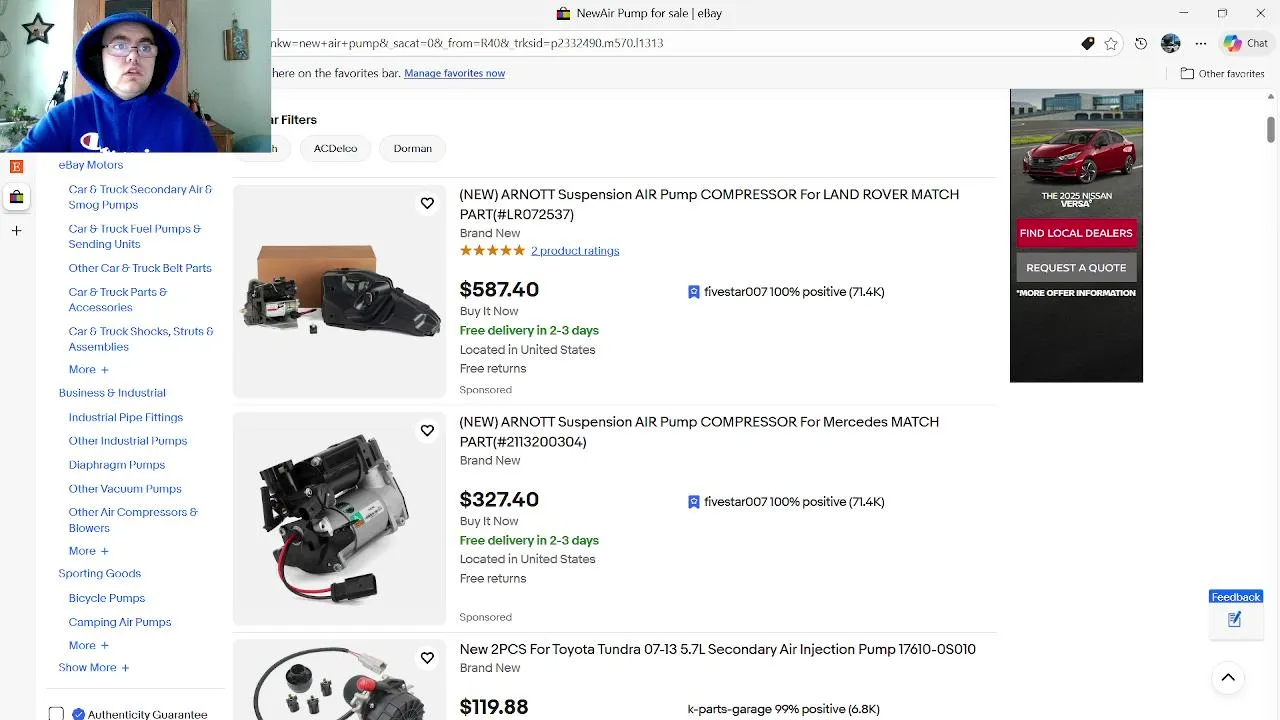Select the Dorman brand filter chip
This screenshot has width=1280, height=720.
tap(413, 148)
